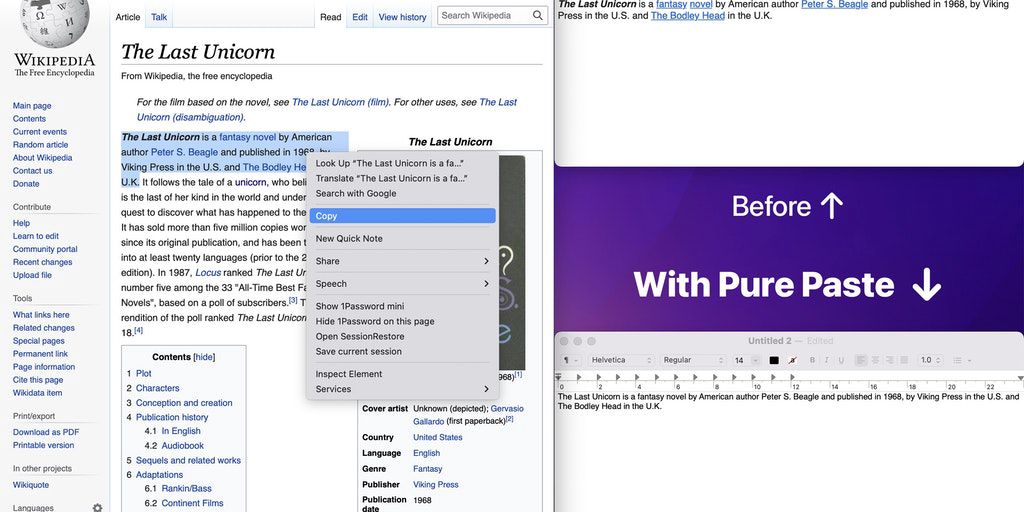Viewport: 1024px width, 512px height.
Task: Select align left in TextEdit toolbar
Action: point(861,360)
